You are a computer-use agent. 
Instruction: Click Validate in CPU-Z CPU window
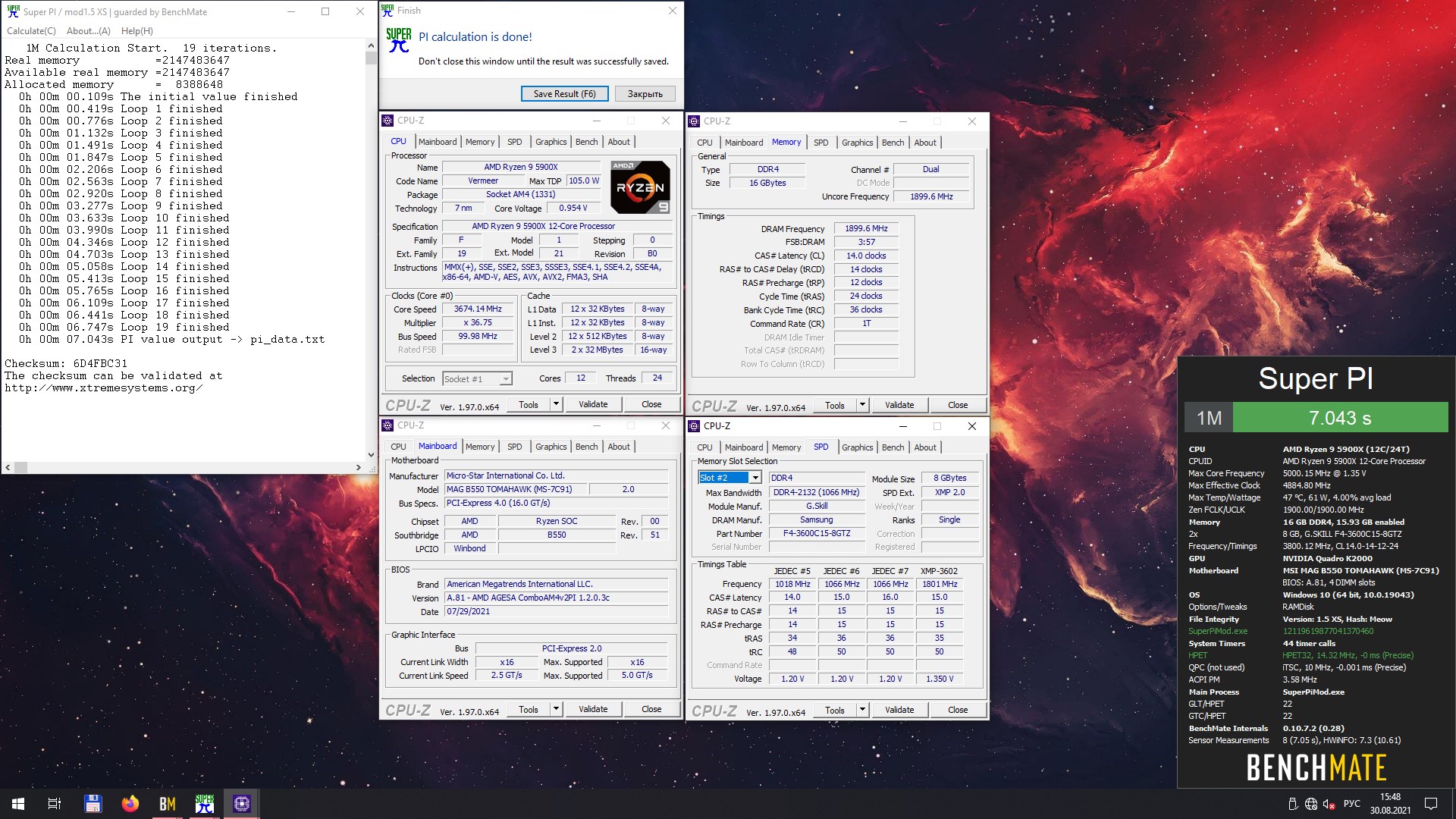[593, 404]
